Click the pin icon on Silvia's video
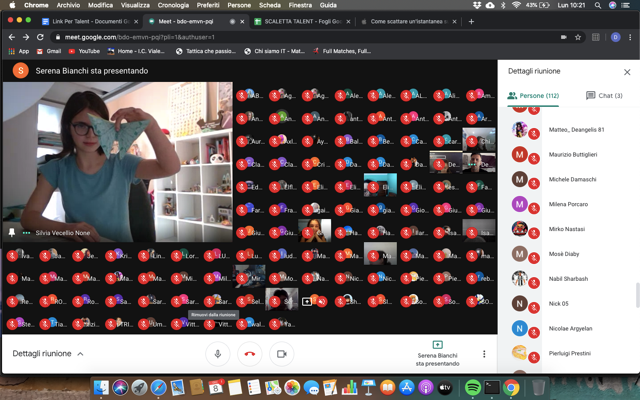The width and height of the screenshot is (640, 400). coord(12,232)
